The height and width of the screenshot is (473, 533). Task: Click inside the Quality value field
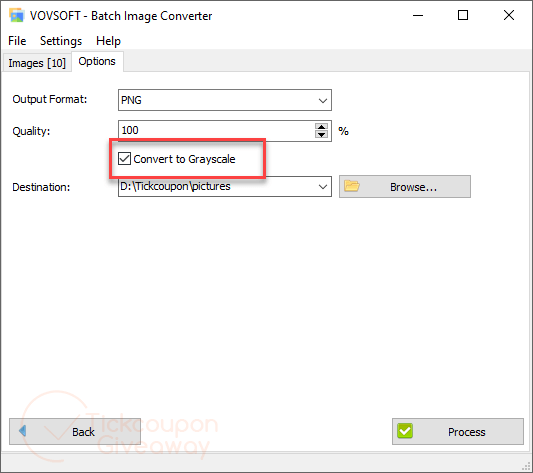(216, 131)
